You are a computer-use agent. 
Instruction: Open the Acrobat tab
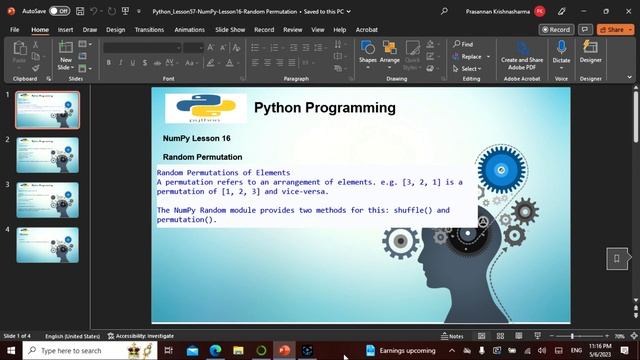(x=367, y=29)
